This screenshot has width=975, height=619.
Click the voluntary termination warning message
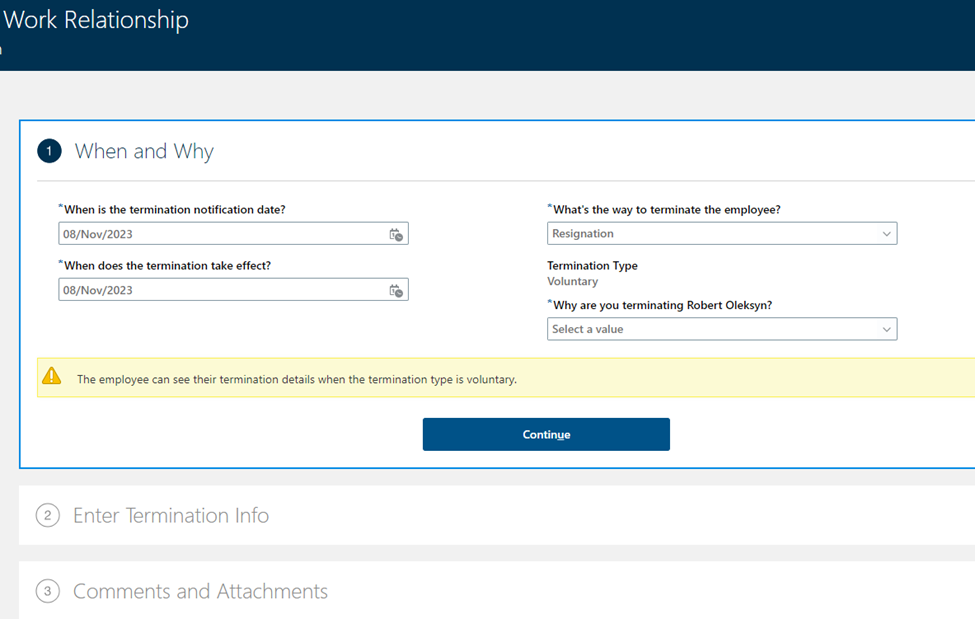pyautogui.click(x=297, y=379)
